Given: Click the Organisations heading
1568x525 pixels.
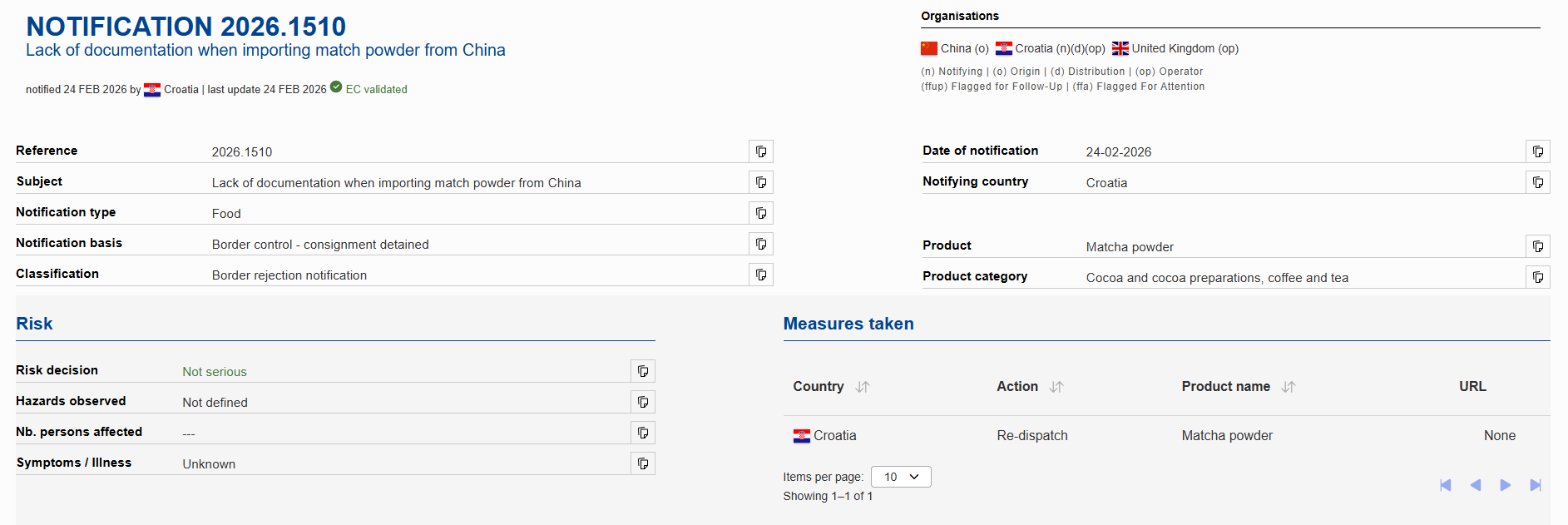Looking at the screenshot, I should [x=960, y=16].
